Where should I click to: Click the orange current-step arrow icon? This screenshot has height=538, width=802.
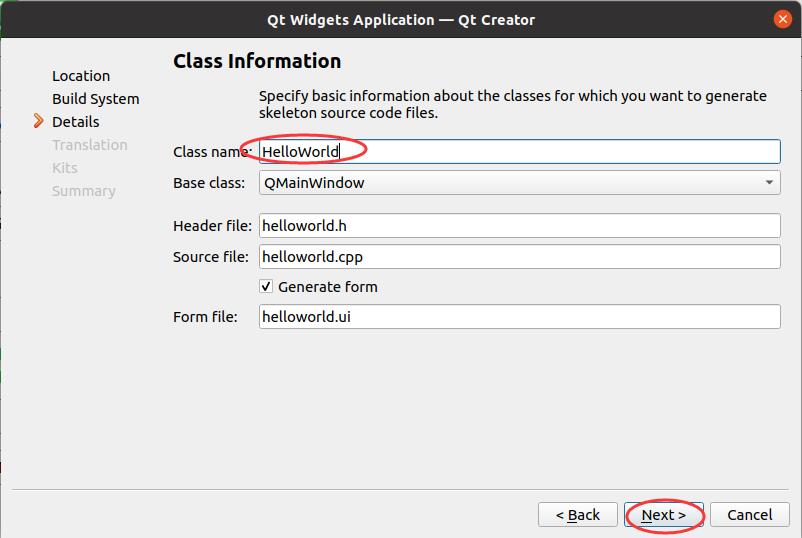38,121
